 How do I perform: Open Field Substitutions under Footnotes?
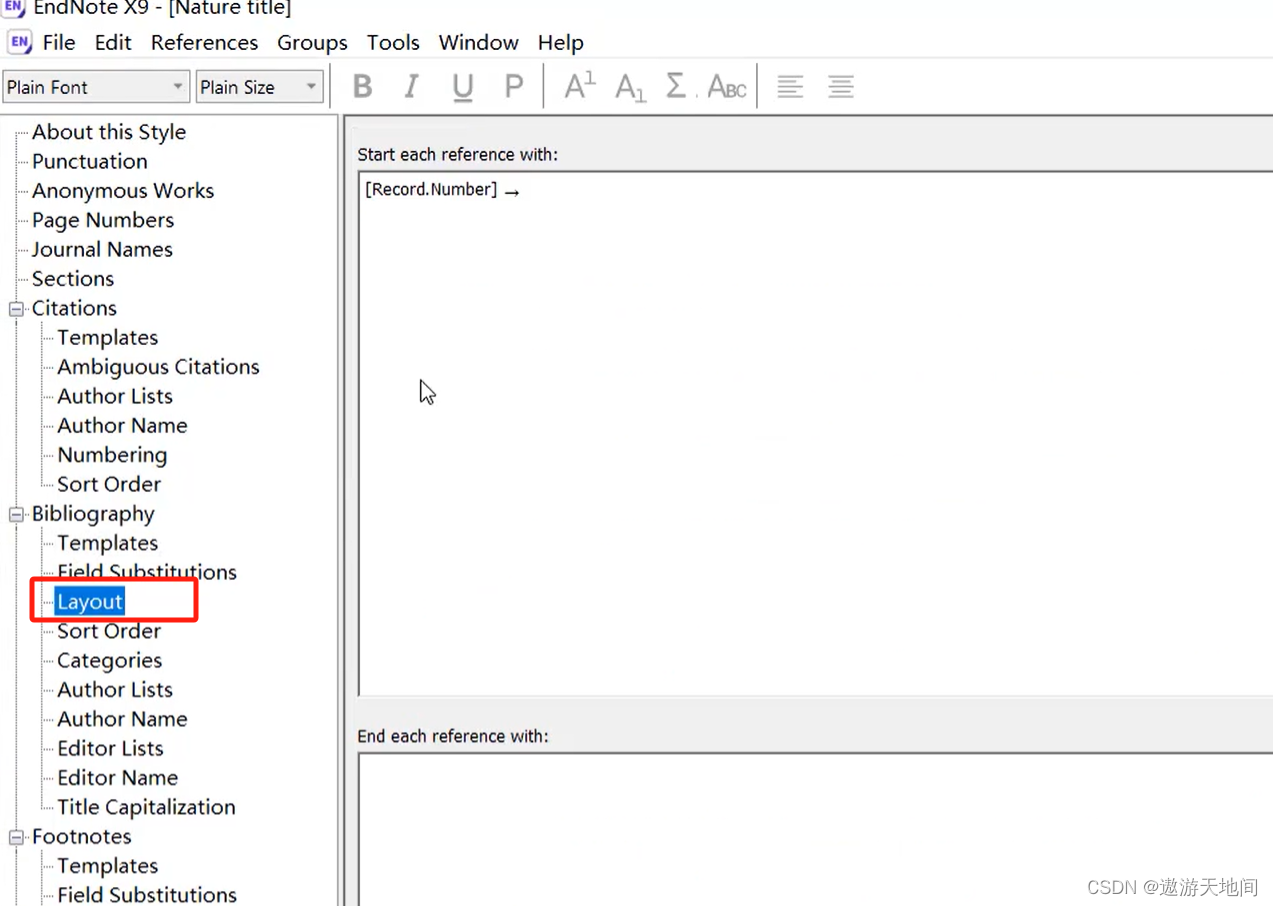(x=147, y=895)
